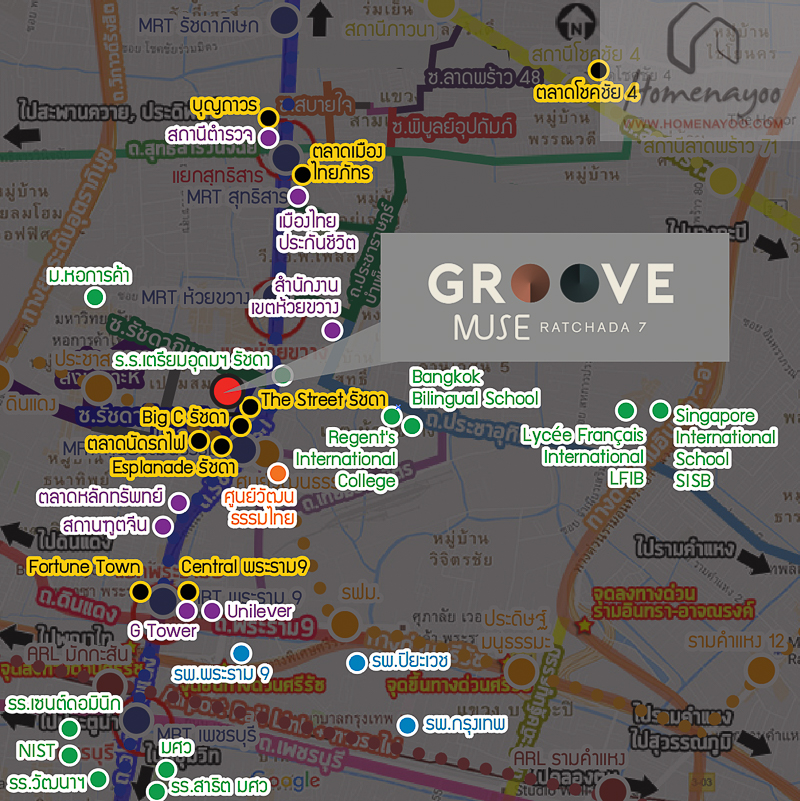This screenshot has height=801, width=800.
Task: Select the green marker below มศว label
Action: pos(166,769)
